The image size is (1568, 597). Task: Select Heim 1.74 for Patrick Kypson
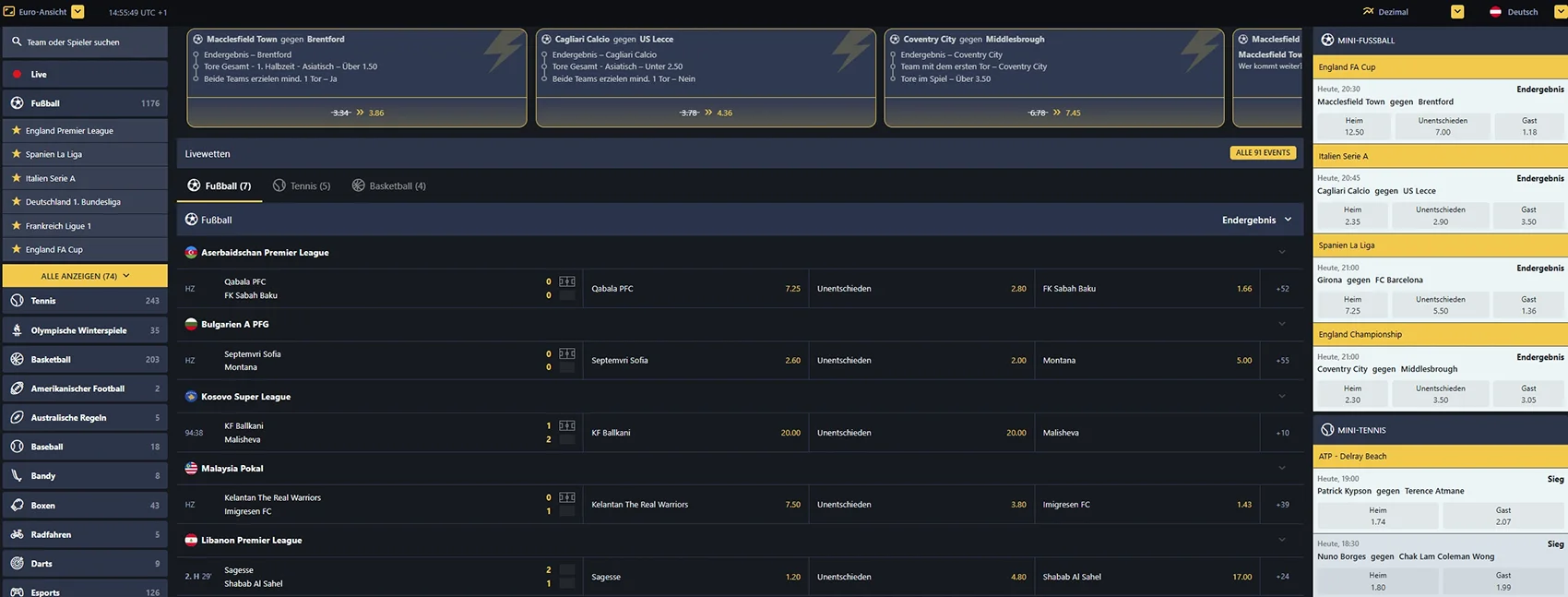(x=1377, y=516)
